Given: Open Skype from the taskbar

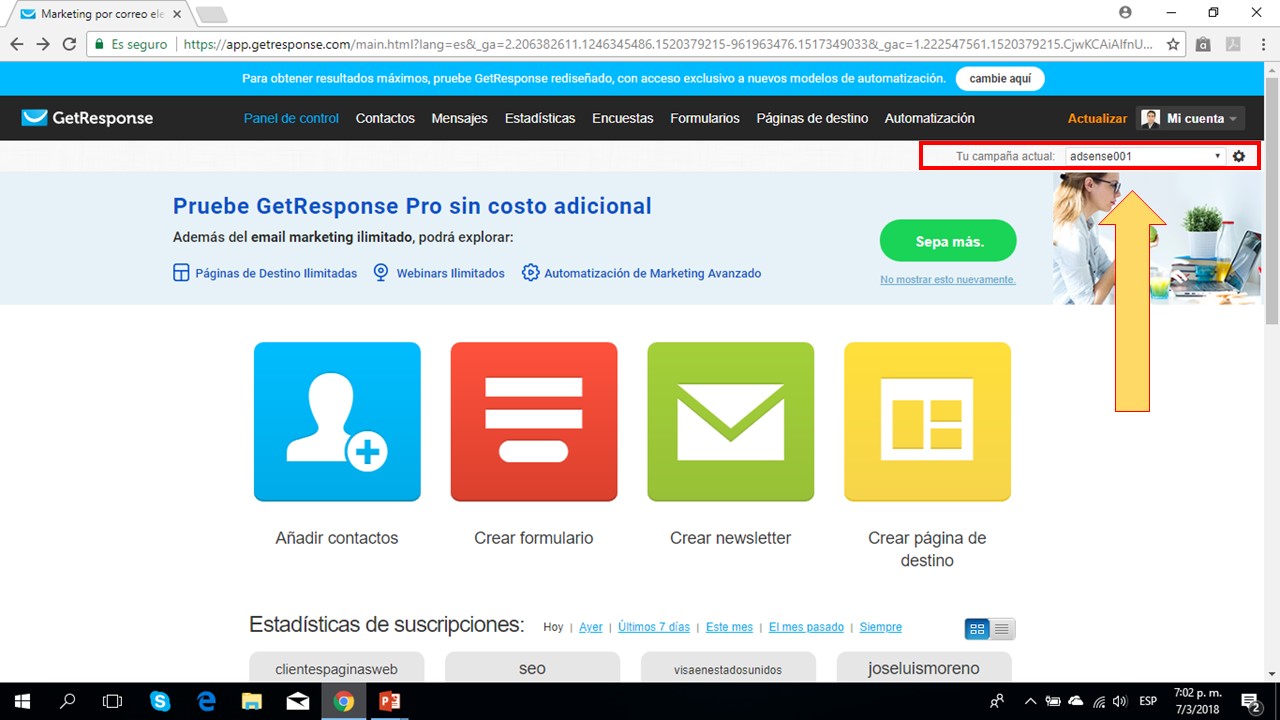Looking at the screenshot, I should coord(160,701).
